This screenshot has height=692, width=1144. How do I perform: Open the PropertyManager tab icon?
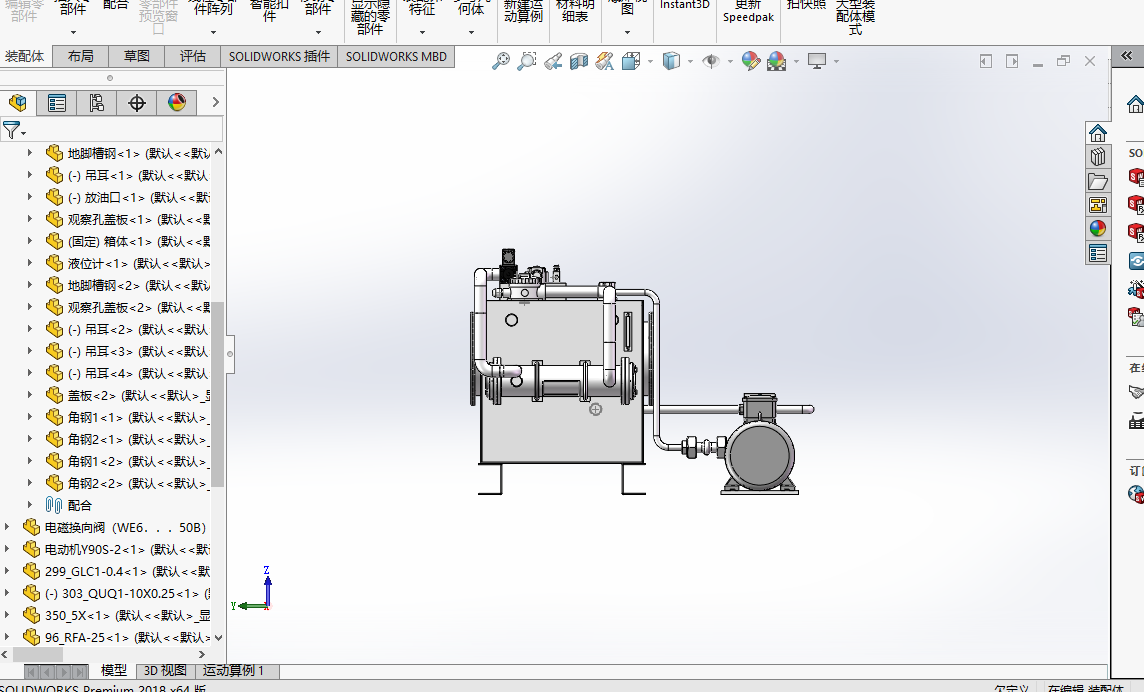(x=57, y=103)
